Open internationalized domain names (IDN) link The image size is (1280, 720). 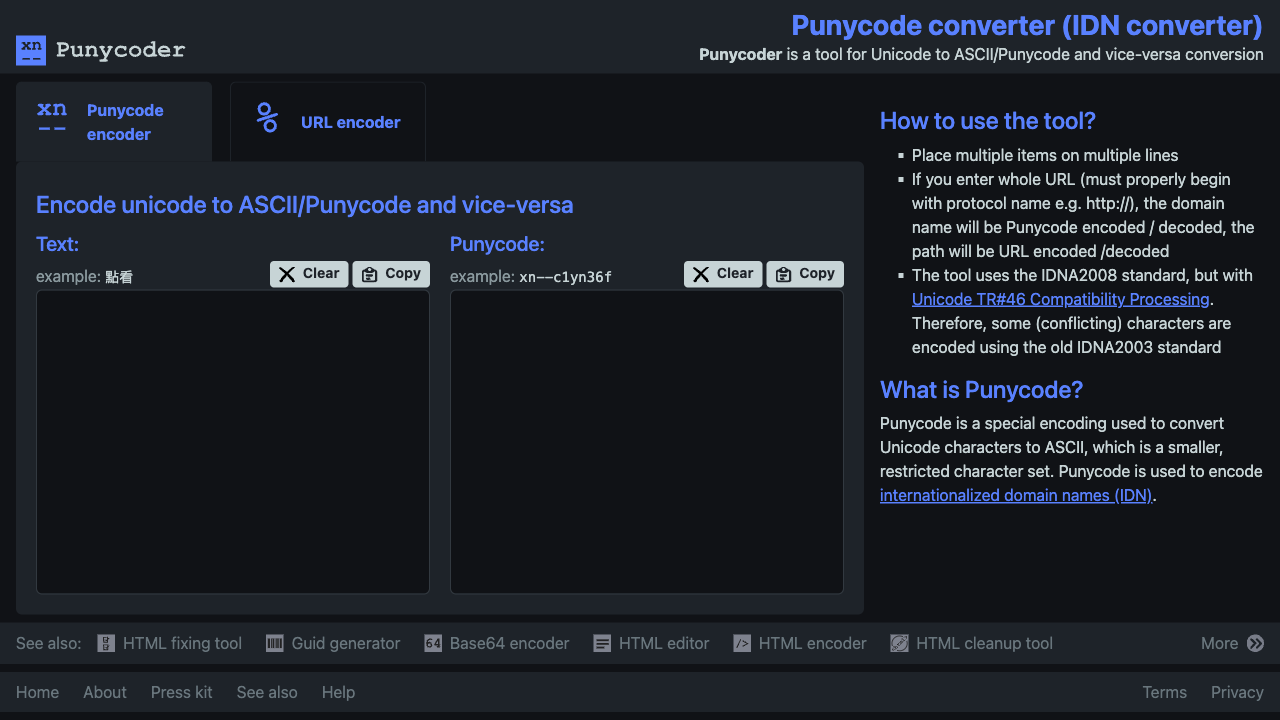(x=1016, y=495)
